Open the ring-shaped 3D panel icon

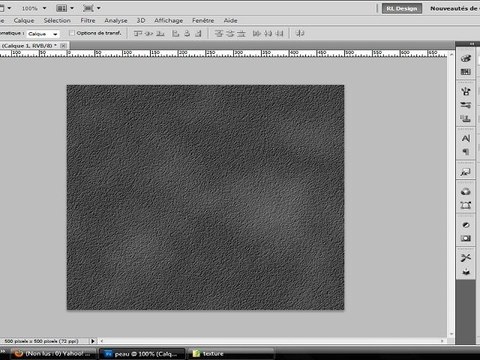[x=466, y=192]
